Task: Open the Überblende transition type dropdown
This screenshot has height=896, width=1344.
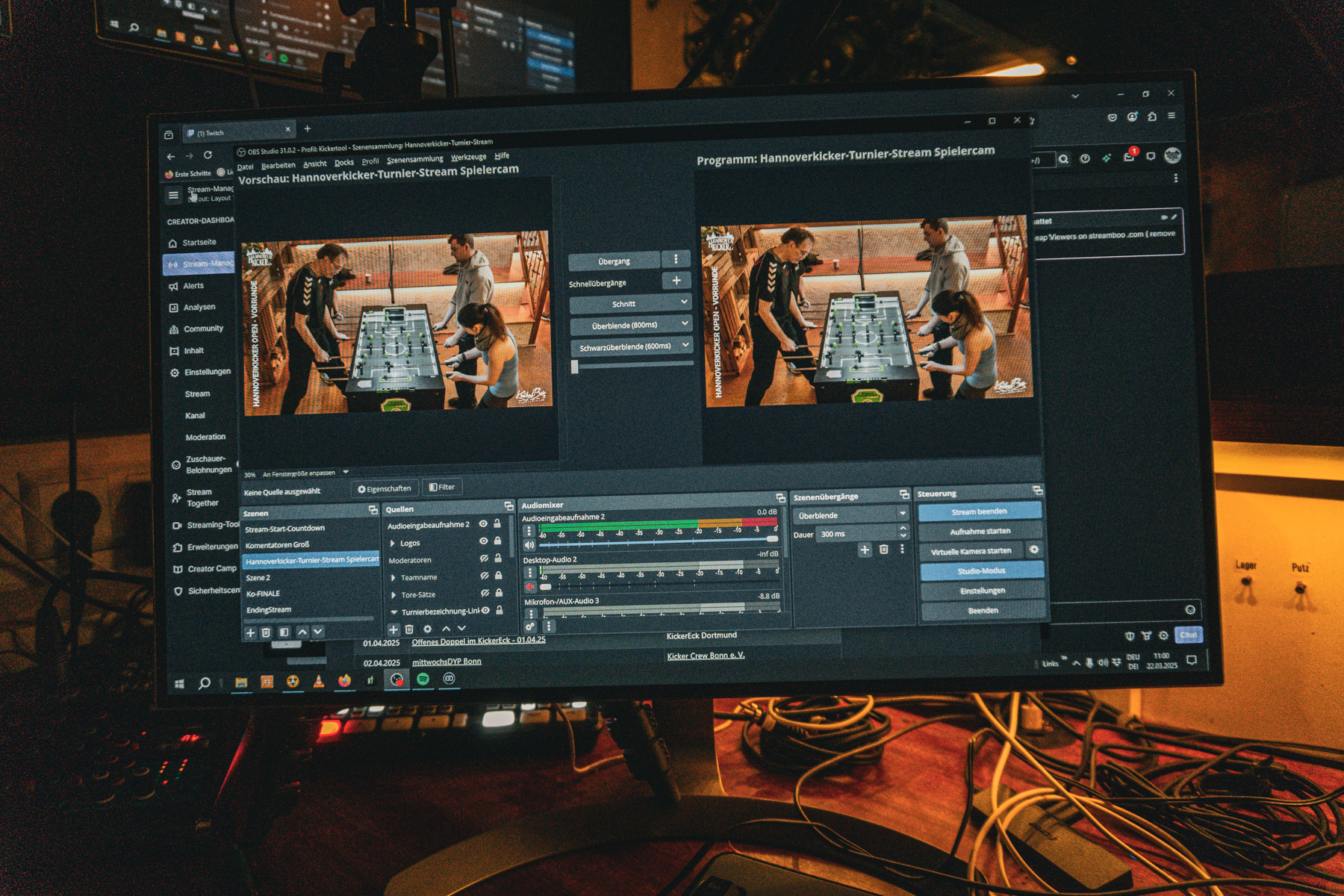Action: [850, 514]
